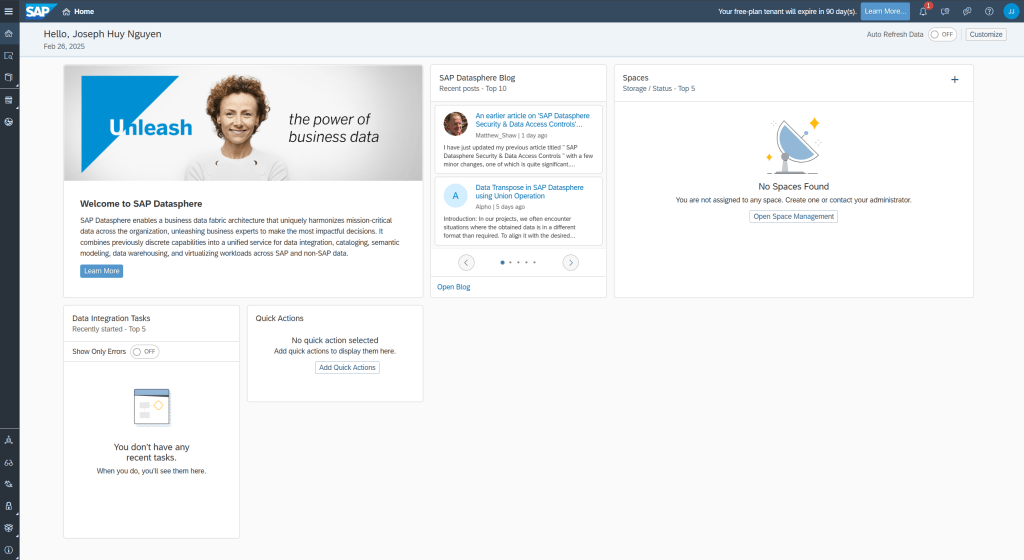Open the Catalog search icon in sidebar

click(x=9, y=55)
